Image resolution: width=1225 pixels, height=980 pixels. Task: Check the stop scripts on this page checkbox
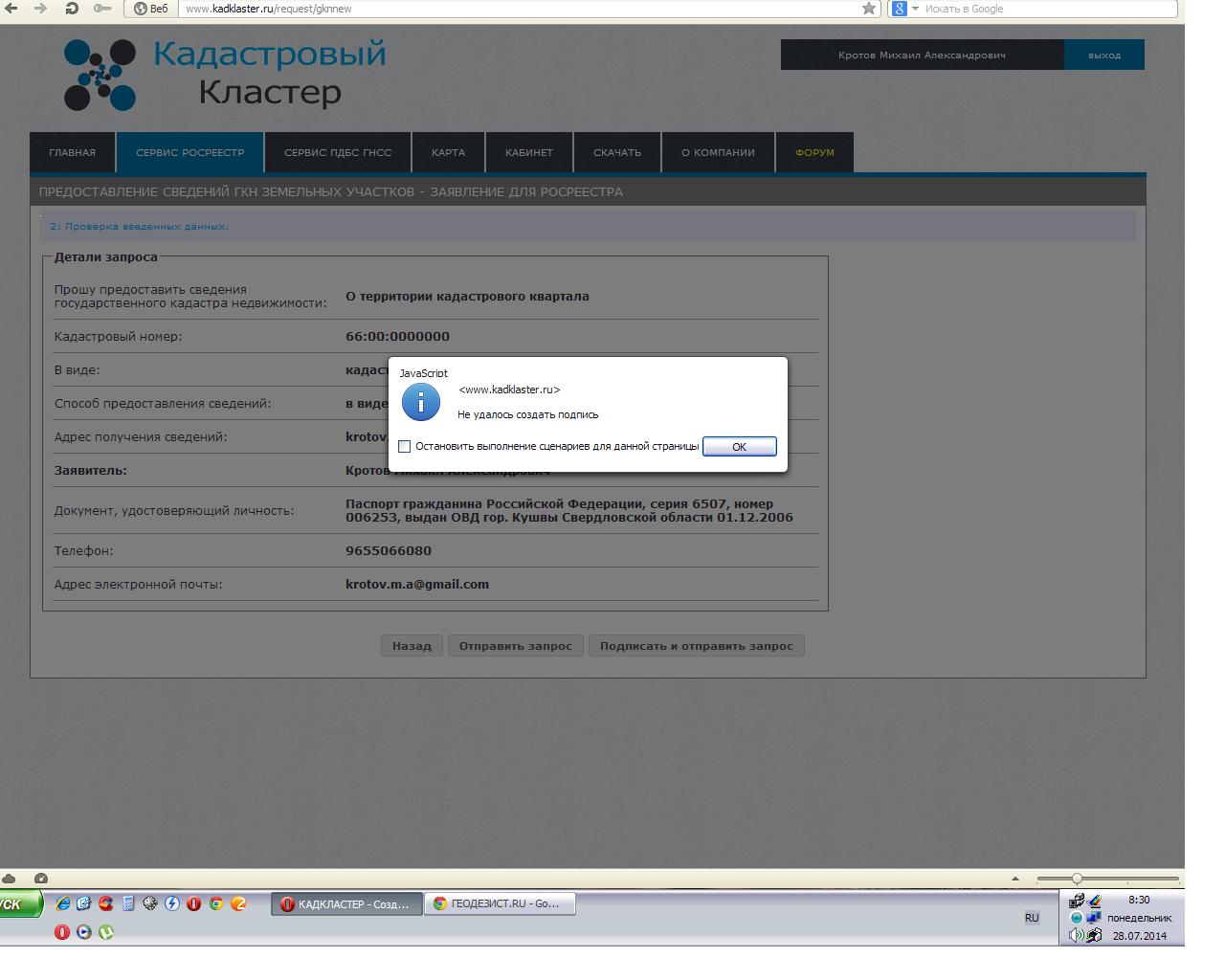(405, 446)
